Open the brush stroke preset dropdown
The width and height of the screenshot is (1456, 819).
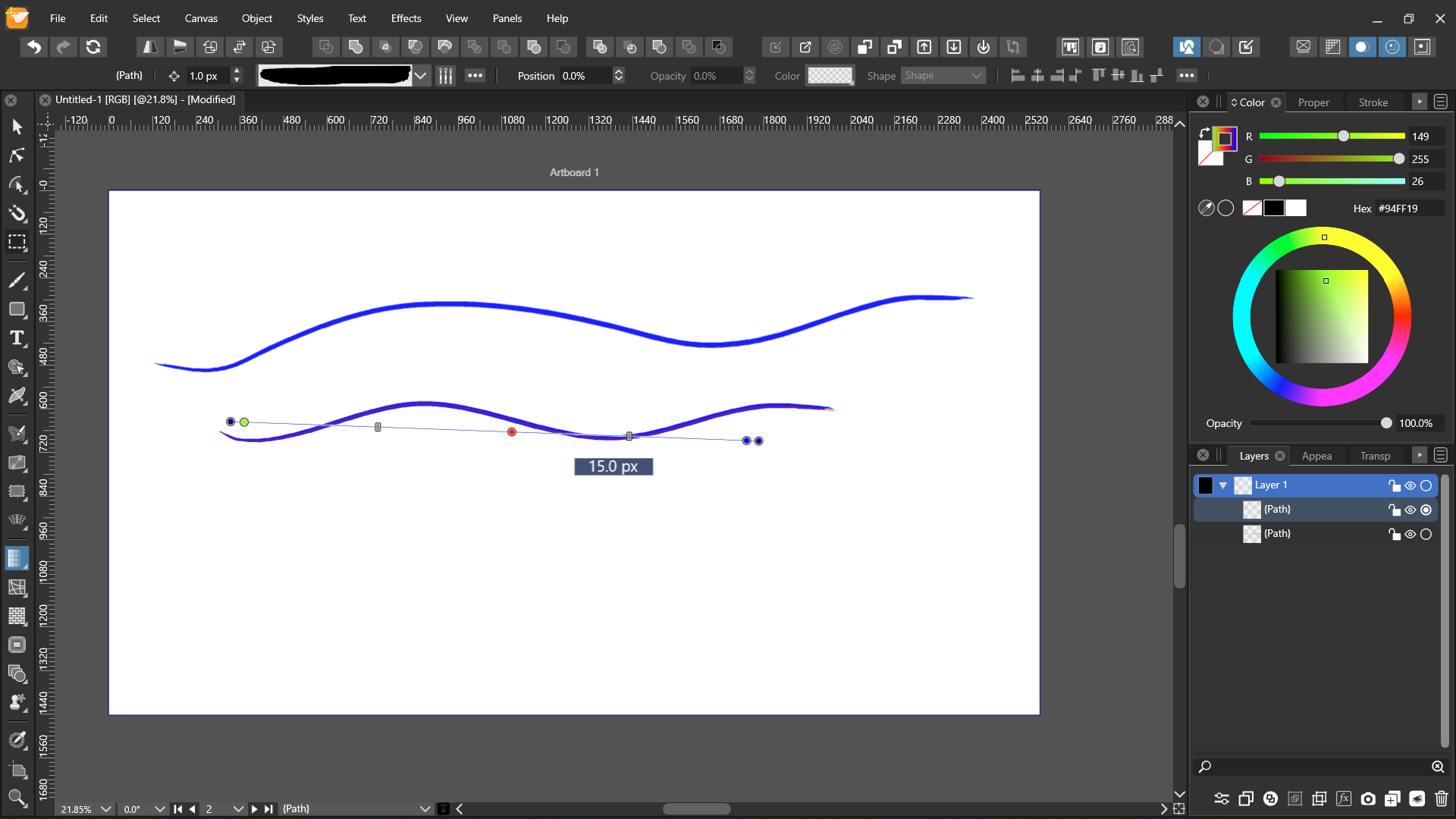click(421, 76)
